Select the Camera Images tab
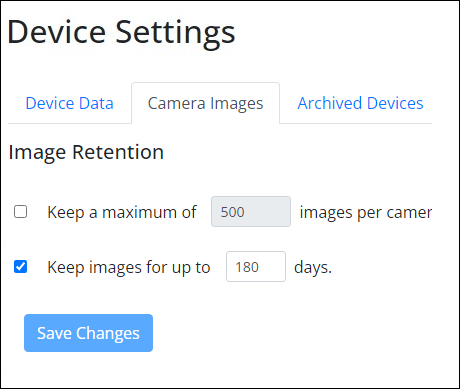 point(205,103)
